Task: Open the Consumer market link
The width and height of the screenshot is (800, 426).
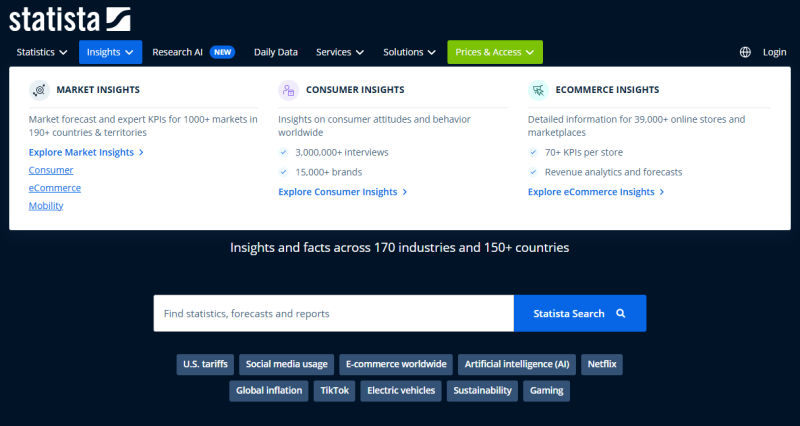Action: [x=51, y=170]
